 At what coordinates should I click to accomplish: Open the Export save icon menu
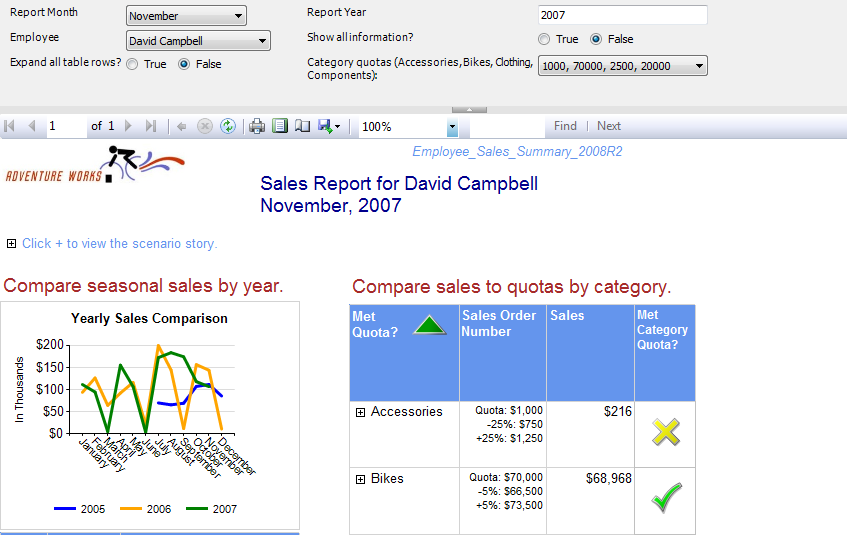click(329, 126)
